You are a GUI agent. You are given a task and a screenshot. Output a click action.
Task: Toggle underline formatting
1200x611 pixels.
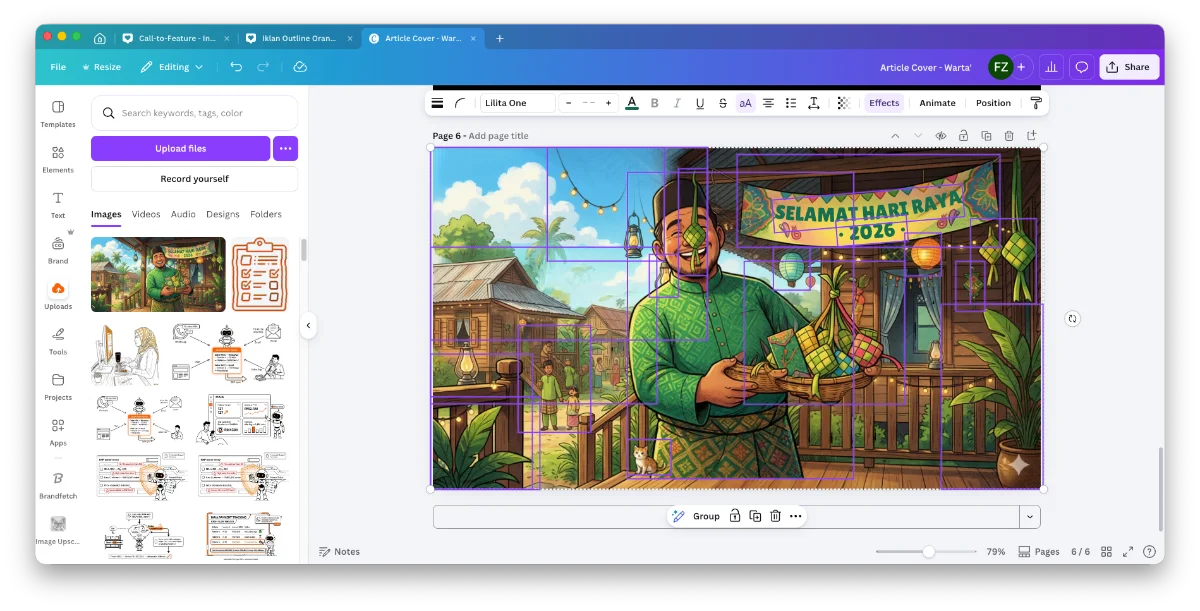[699, 103]
